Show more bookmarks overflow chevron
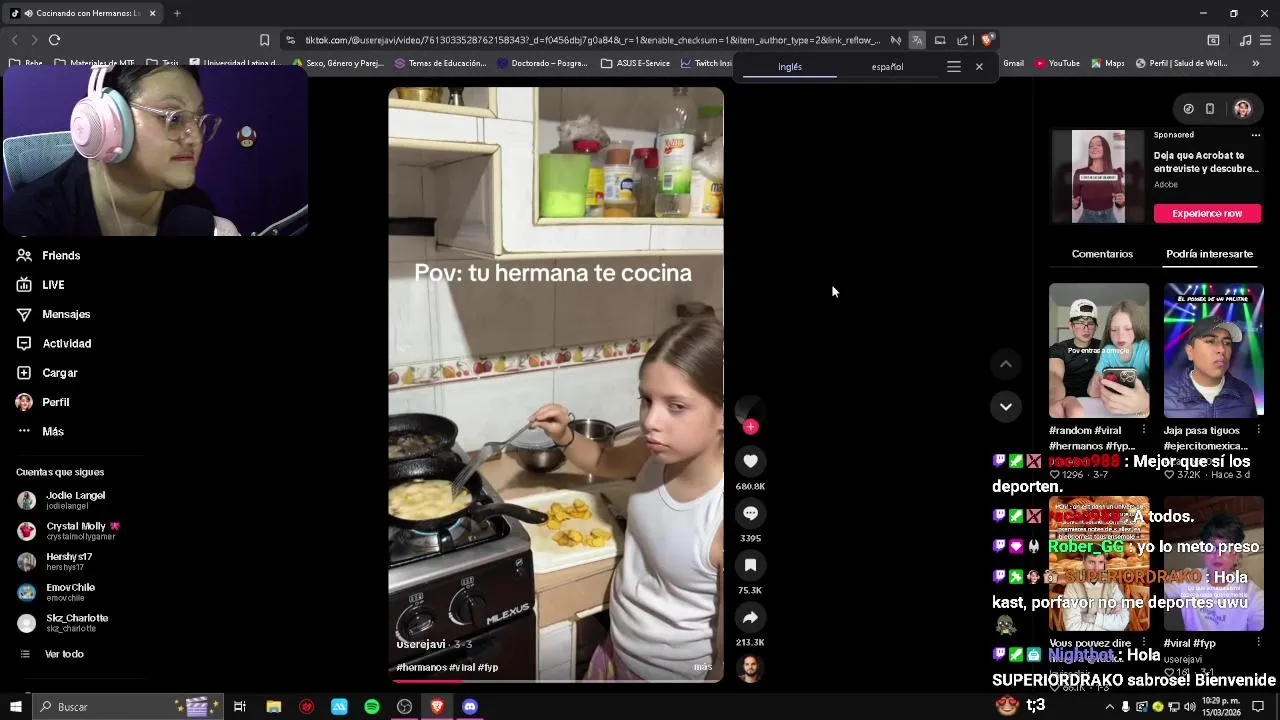 click(x=1256, y=63)
